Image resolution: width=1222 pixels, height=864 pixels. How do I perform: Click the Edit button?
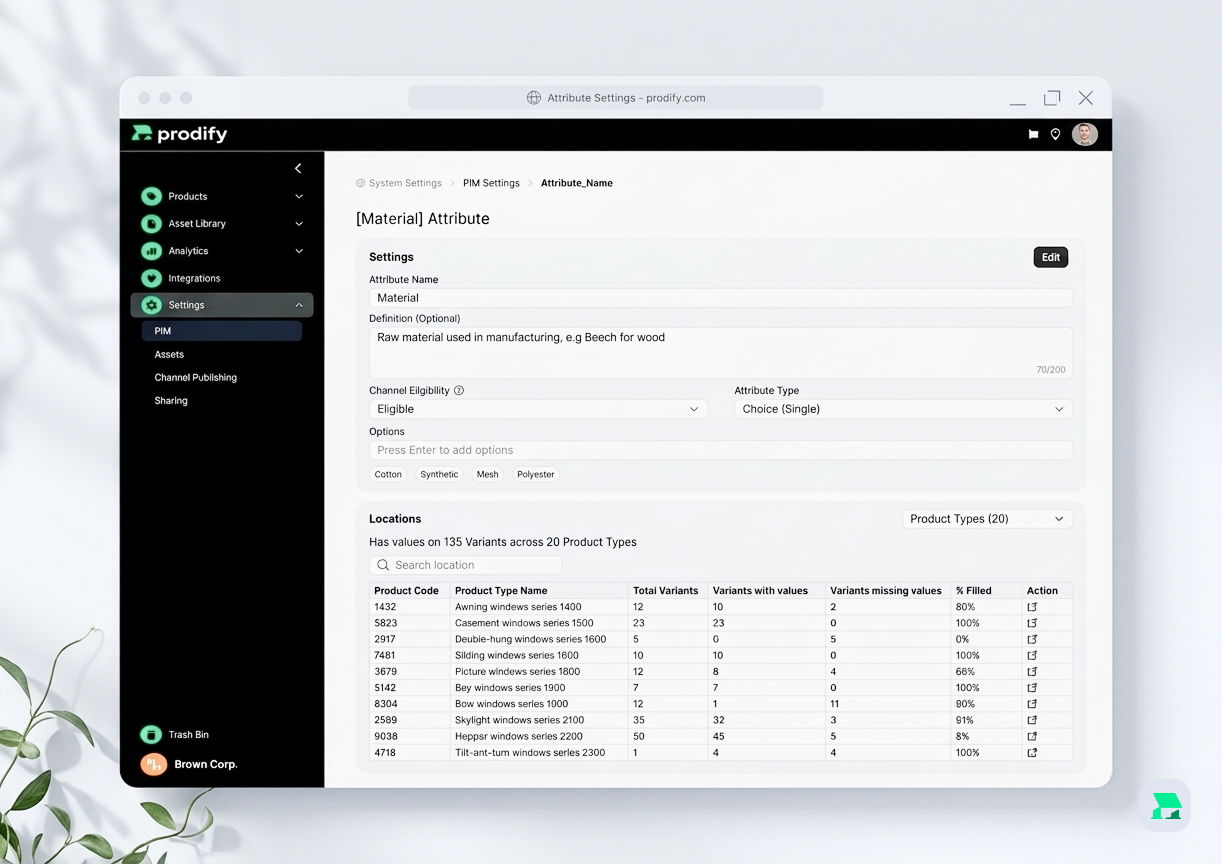pyautogui.click(x=1050, y=257)
